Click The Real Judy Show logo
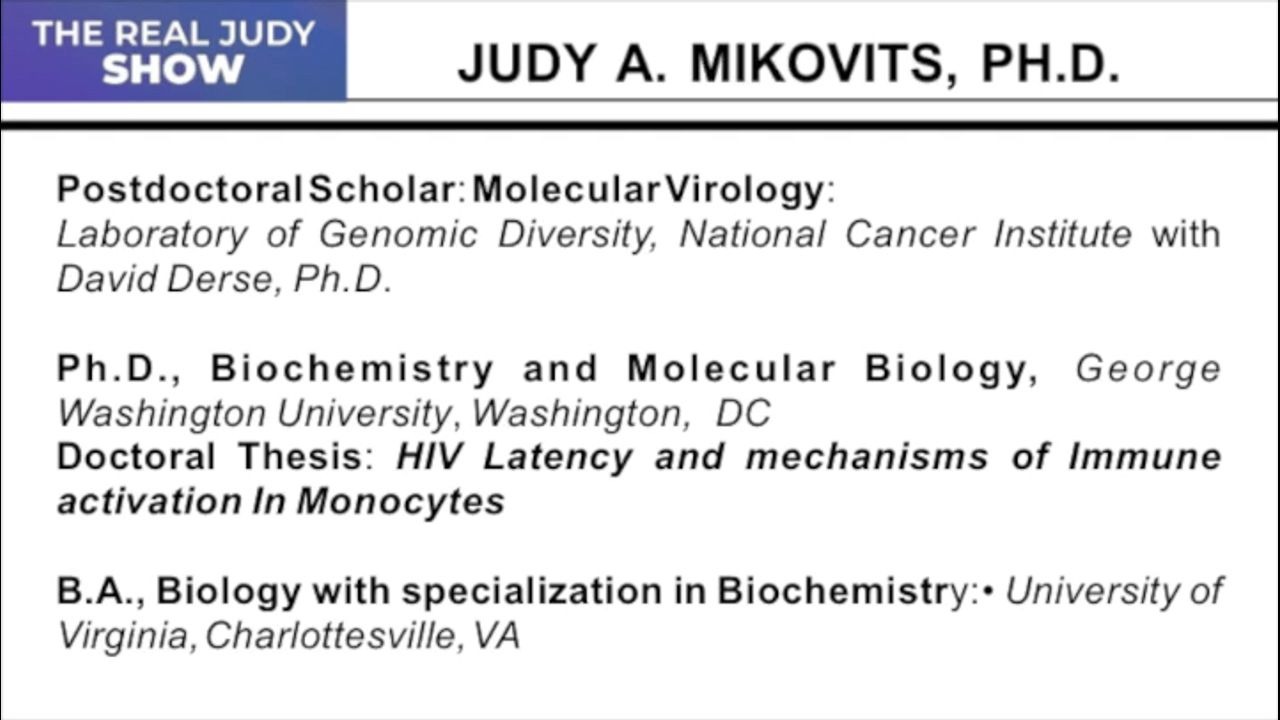 [173, 51]
